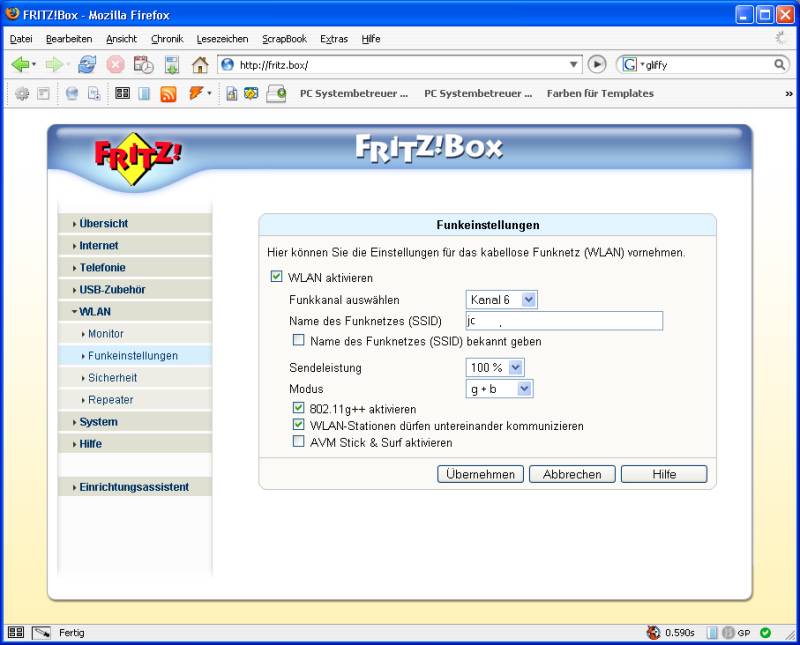Open the address bar history dropdown arrow

[573, 65]
